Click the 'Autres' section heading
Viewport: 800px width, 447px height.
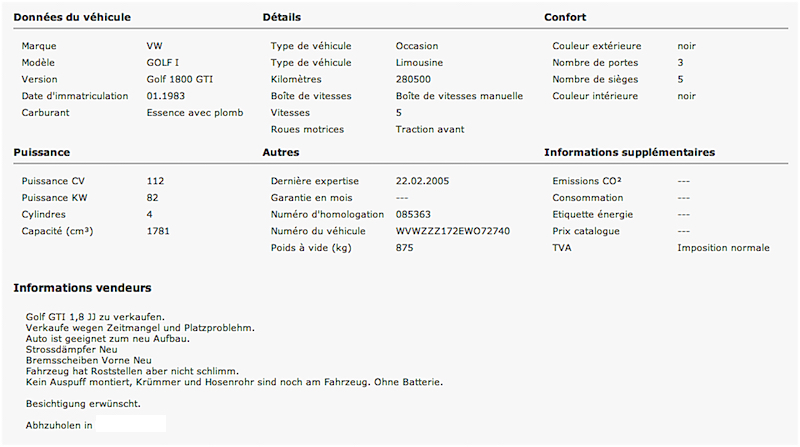tap(281, 153)
